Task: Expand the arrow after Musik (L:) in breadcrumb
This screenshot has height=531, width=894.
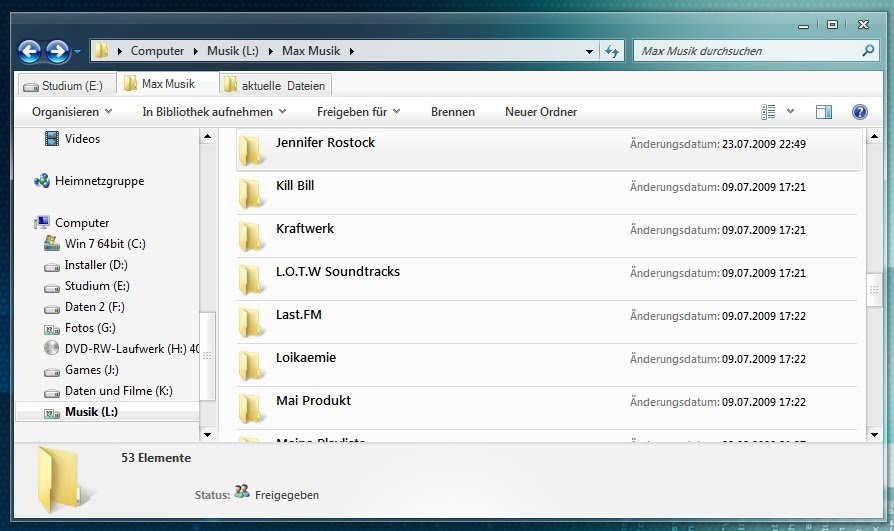Action: [x=270, y=51]
